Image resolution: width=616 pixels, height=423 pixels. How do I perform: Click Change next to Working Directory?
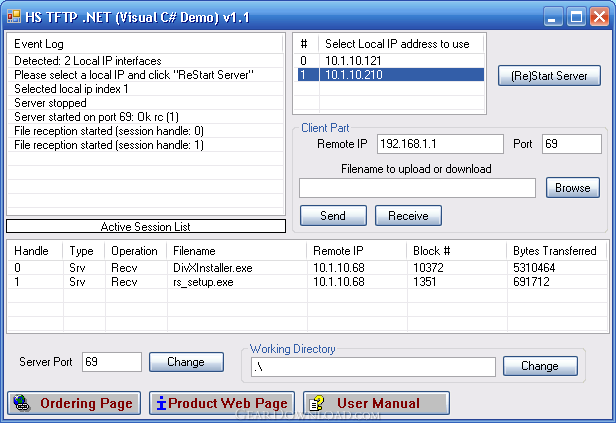click(x=540, y=366)
